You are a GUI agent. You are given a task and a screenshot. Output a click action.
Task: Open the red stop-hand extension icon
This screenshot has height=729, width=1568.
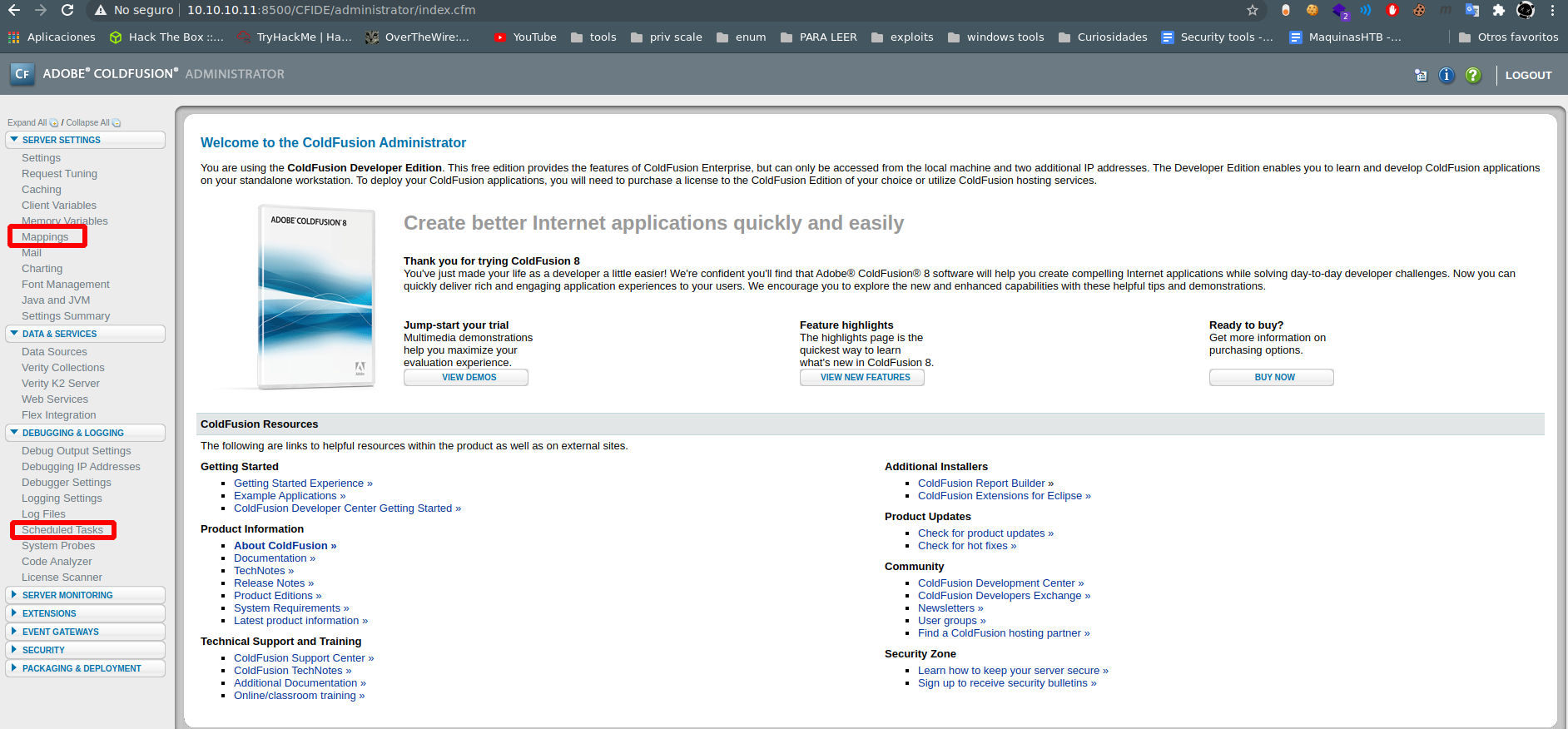(x=1392, y=10)
